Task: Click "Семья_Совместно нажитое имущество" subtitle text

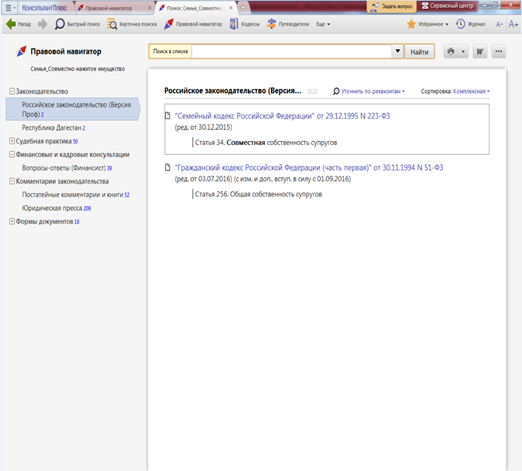Action: (x=78, y=69)
